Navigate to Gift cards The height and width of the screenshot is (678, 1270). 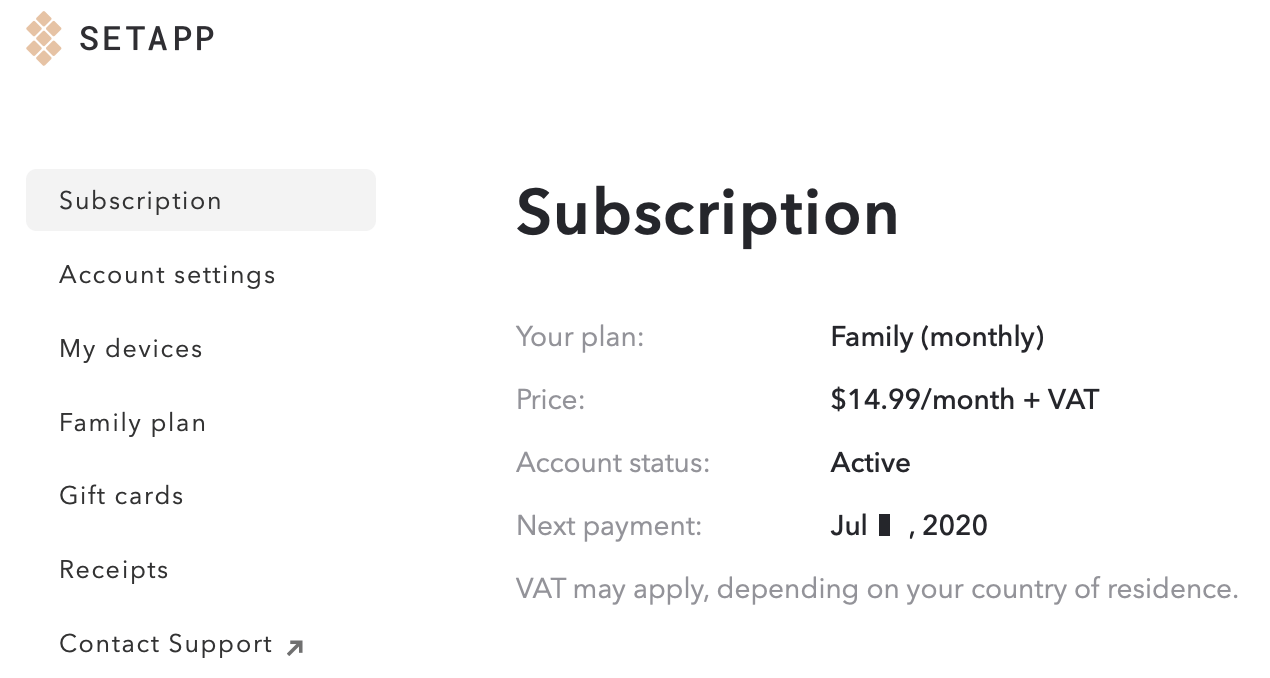click(121, 496)
